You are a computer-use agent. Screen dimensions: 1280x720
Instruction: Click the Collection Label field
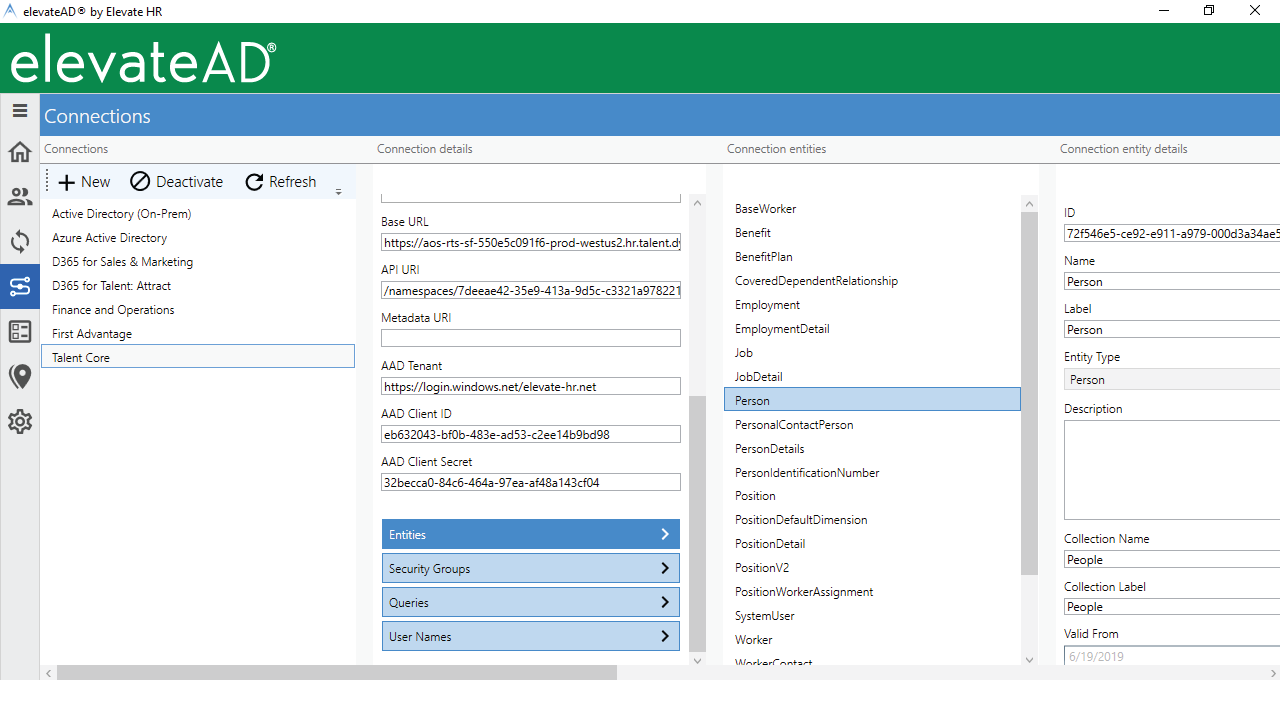click(x=1172, y=607)
